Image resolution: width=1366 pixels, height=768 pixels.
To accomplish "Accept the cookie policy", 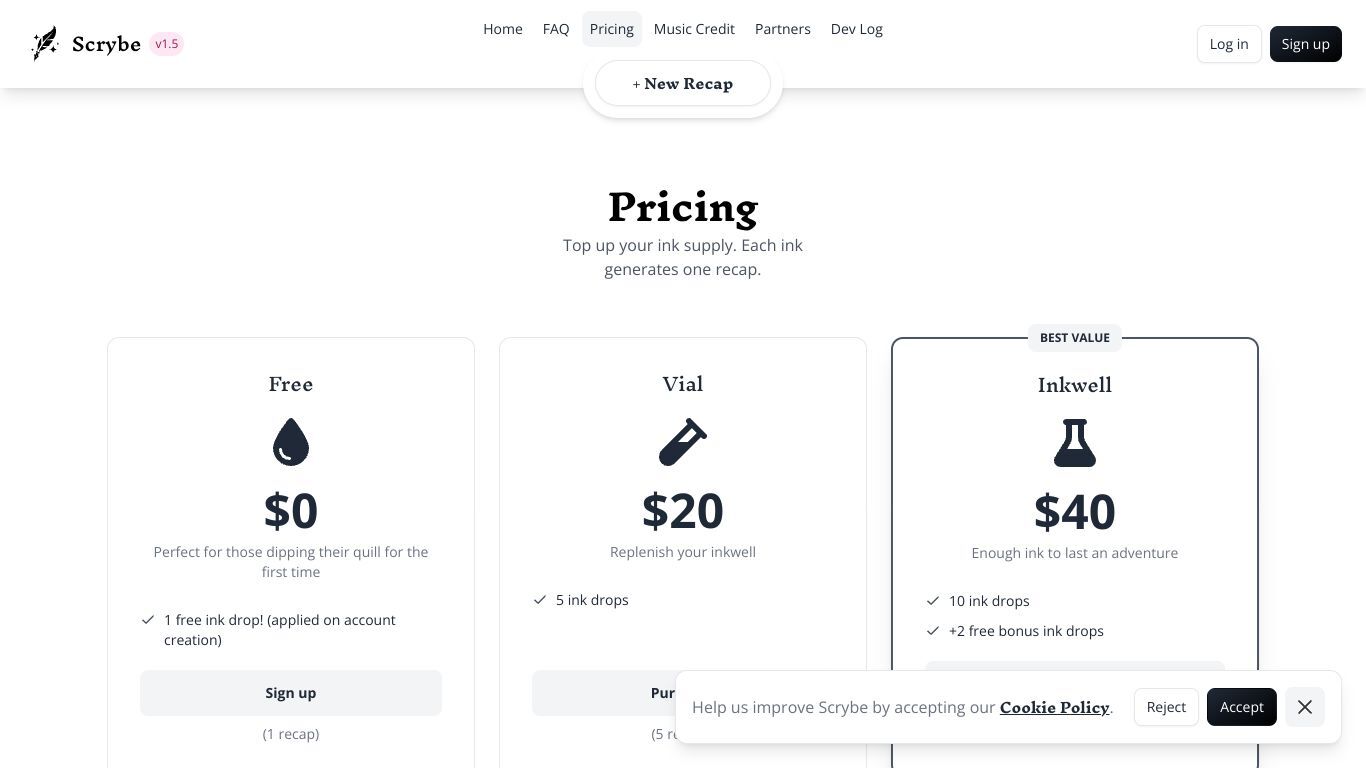I will coord(1242,707).
